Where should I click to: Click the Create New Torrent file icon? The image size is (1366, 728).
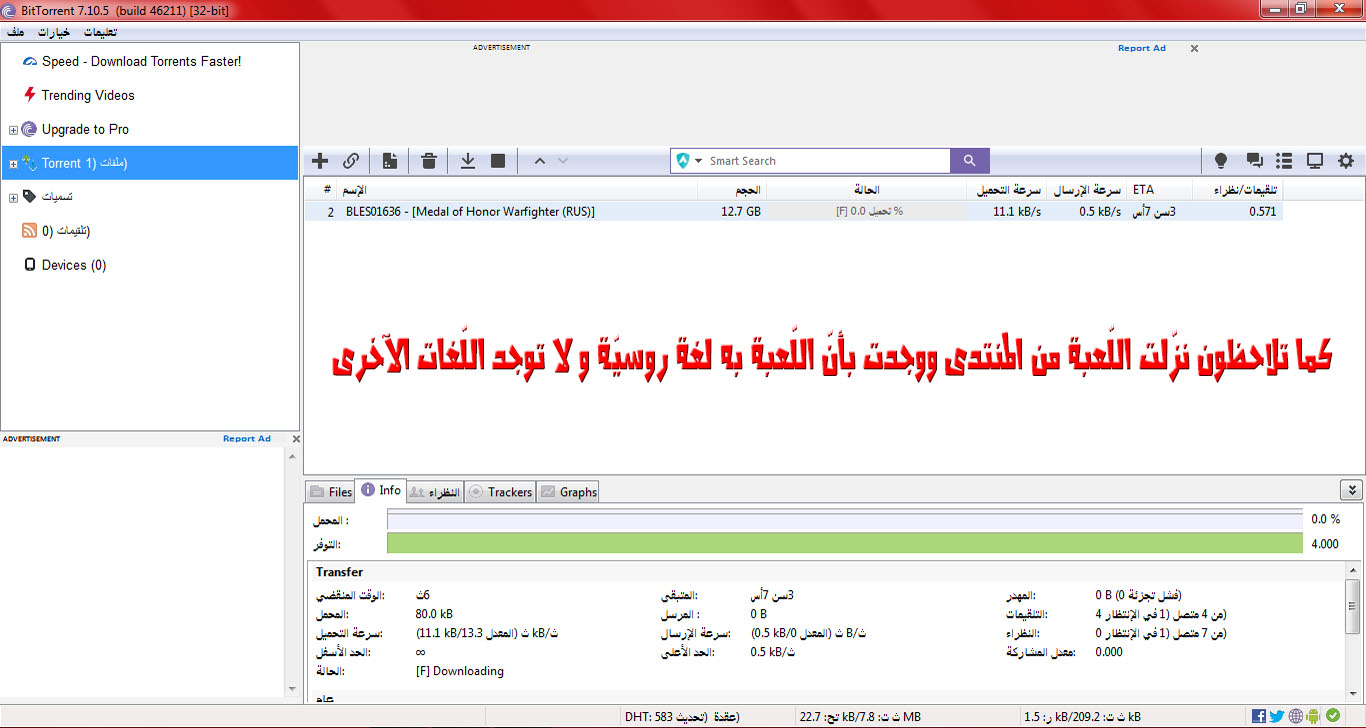(x=390, y=161)
